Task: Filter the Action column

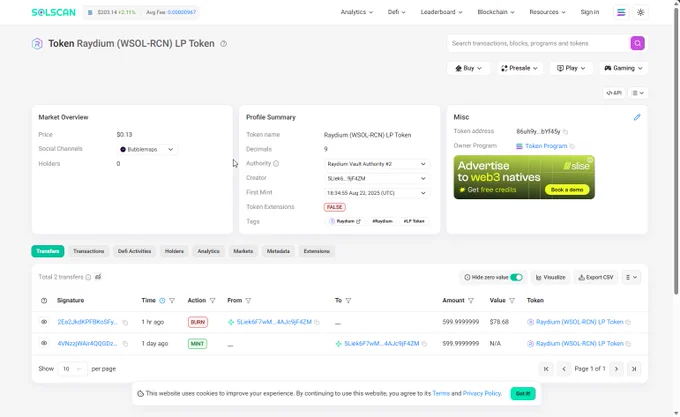Action: [x=212, y=300]
